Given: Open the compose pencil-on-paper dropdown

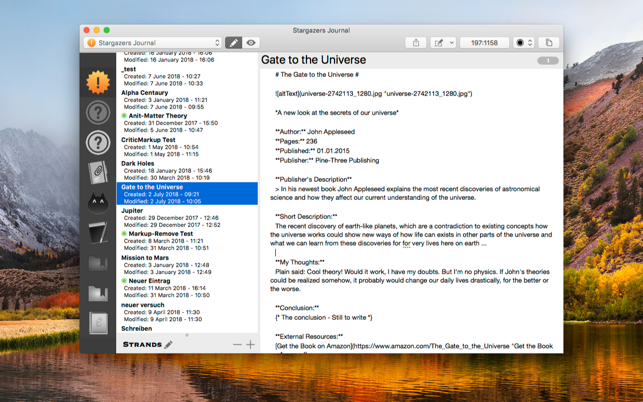Looking at the screenshot, I should tap(443, 43).
